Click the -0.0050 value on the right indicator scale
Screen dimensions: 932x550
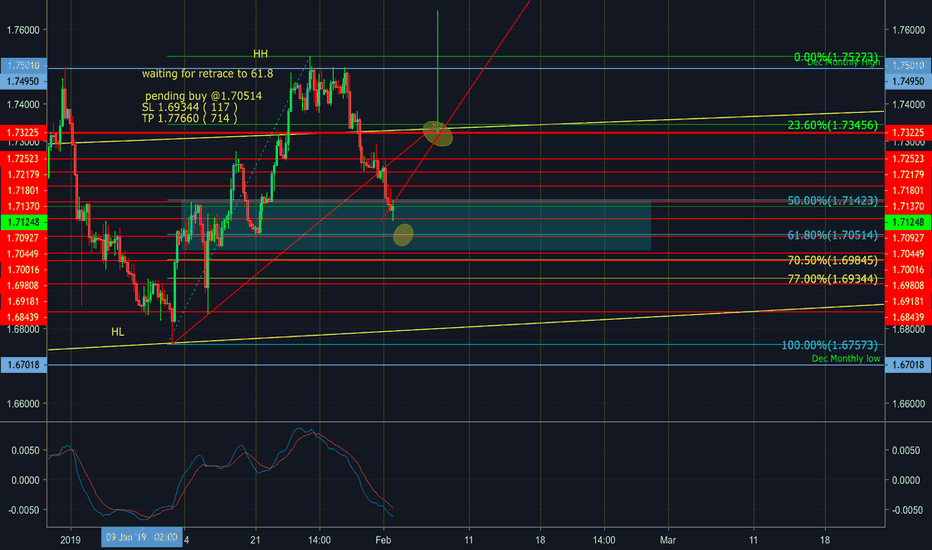908,510
